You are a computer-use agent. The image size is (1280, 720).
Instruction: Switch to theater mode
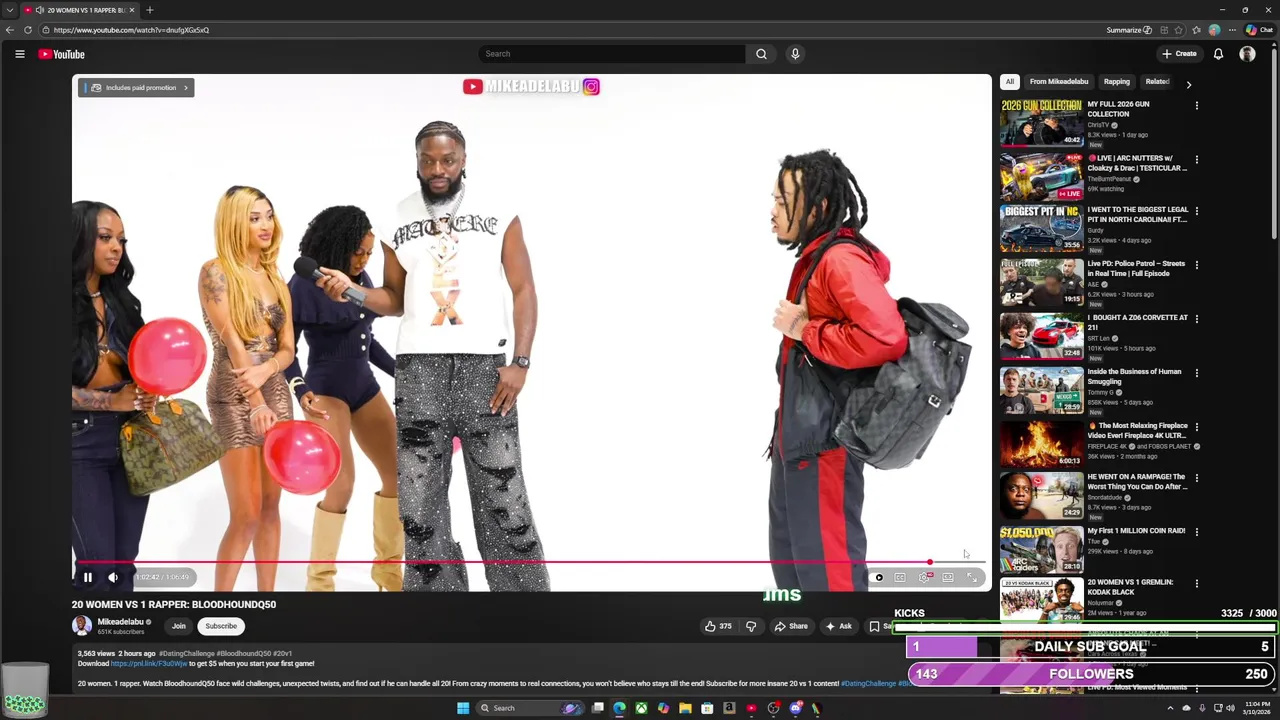tap(948, 577)
